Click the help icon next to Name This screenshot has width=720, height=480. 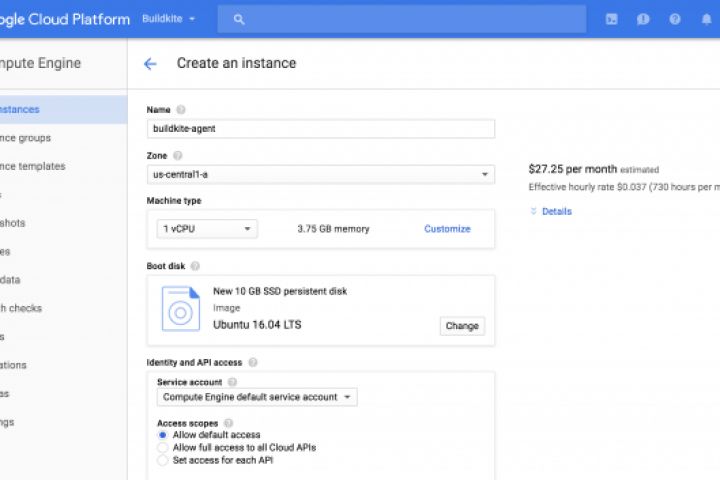point(181,109)
